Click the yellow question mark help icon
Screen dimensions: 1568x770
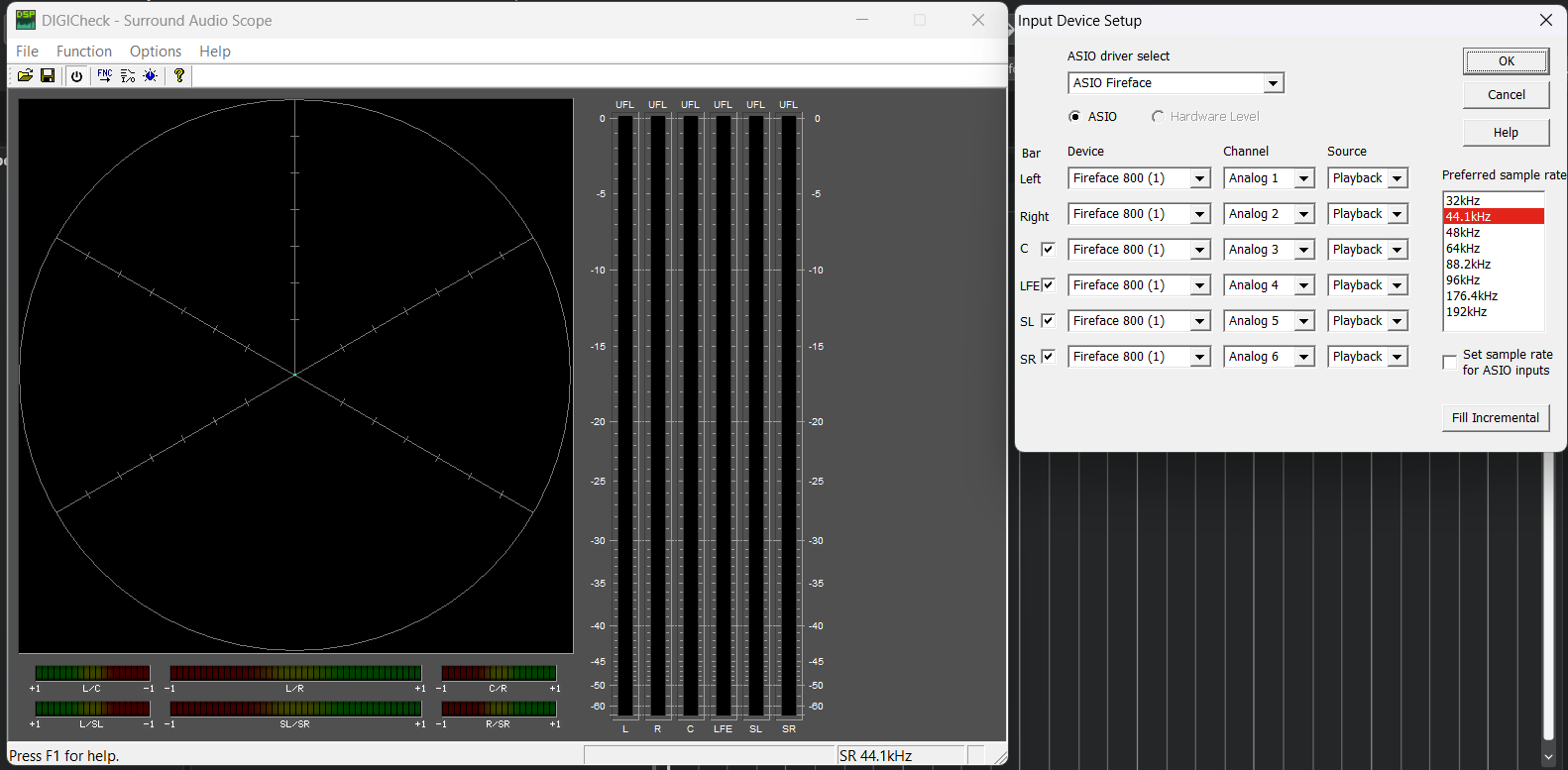(x=179, y=75)
